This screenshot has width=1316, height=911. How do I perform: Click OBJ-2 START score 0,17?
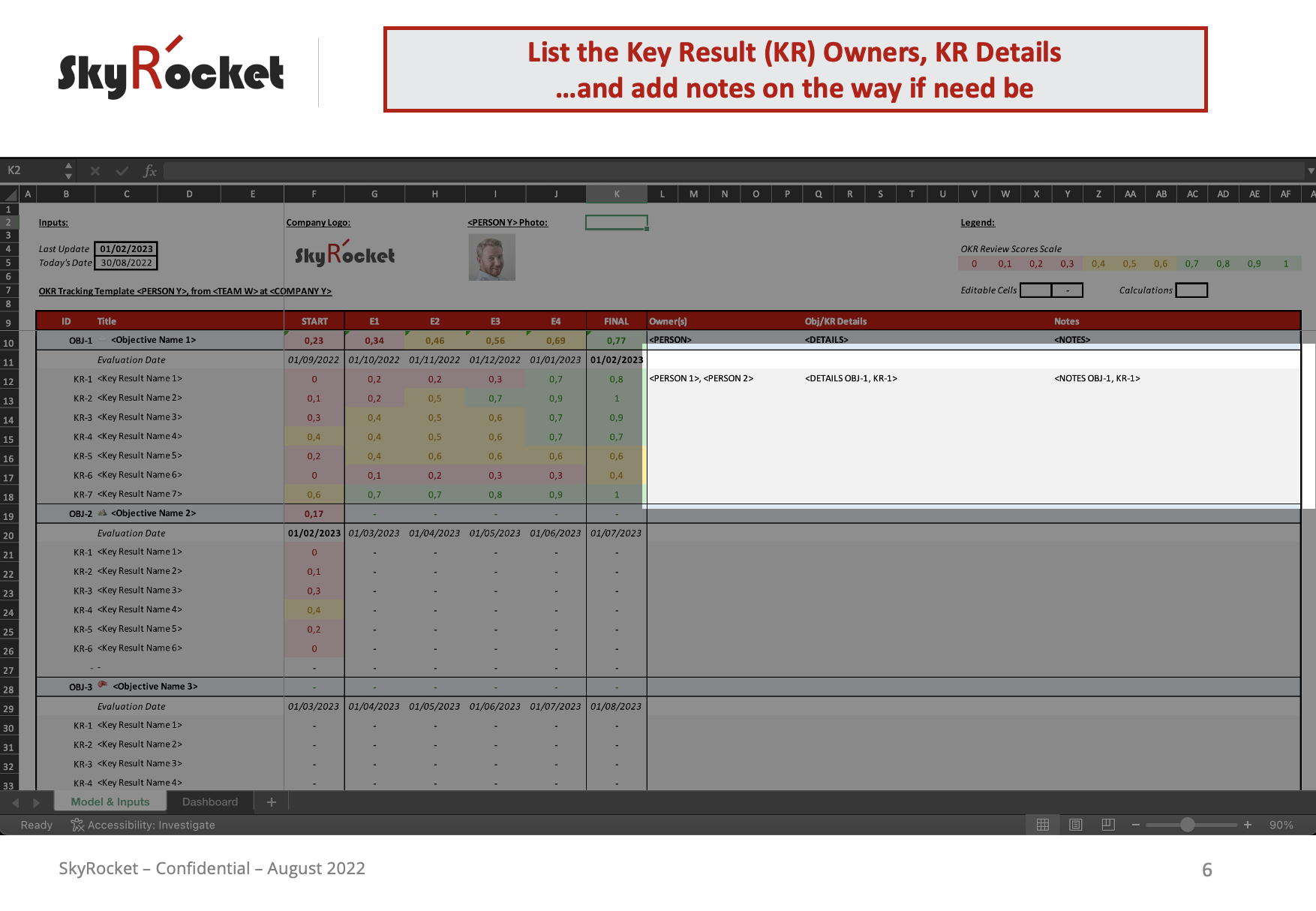(314, 514)
